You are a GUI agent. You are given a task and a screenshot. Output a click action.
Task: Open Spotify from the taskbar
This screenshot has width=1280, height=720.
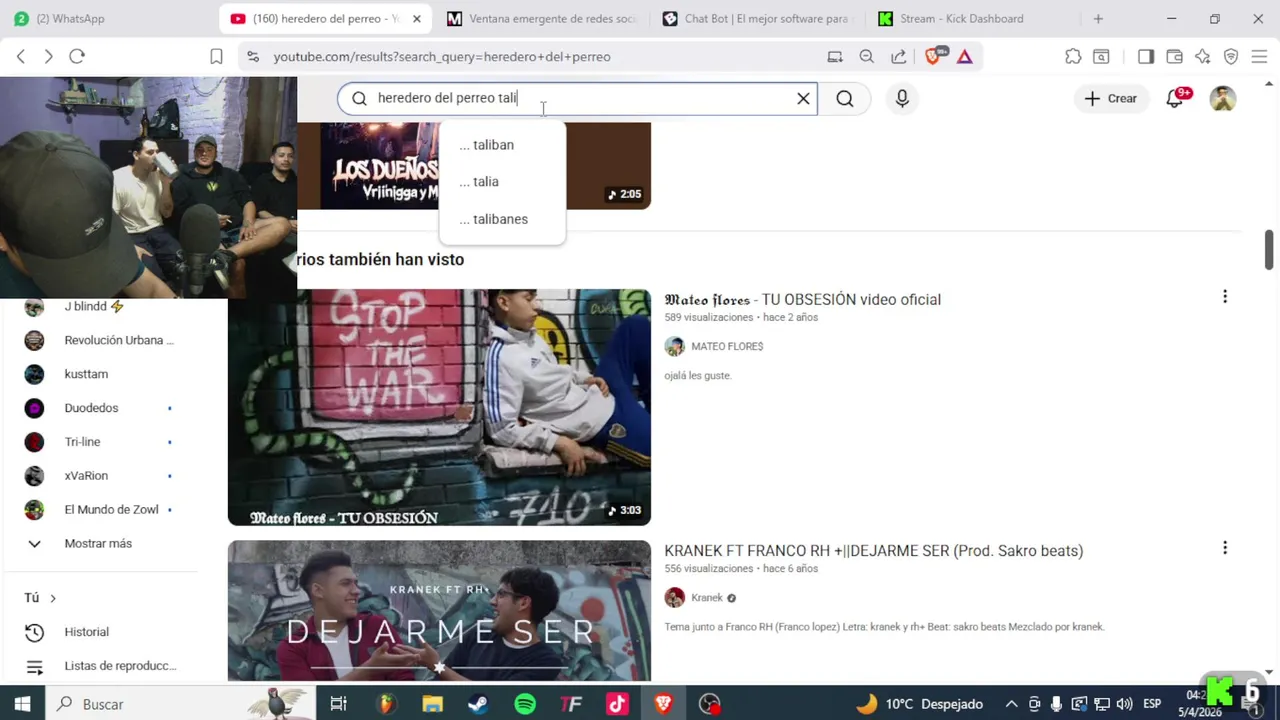pyautogui.click(x=525, y=704)
